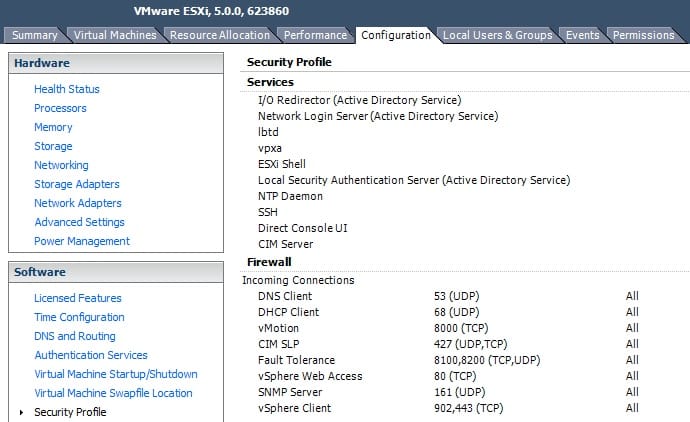Open the Virtual Machine Swapfile Location link
This screenshot has height=422, width=690.
click(x=114, y=393)
